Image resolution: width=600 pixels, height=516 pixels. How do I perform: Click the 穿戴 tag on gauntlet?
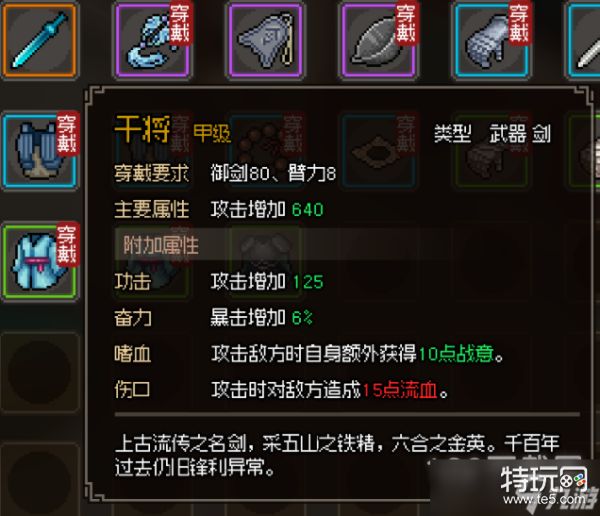coord(520,24)
